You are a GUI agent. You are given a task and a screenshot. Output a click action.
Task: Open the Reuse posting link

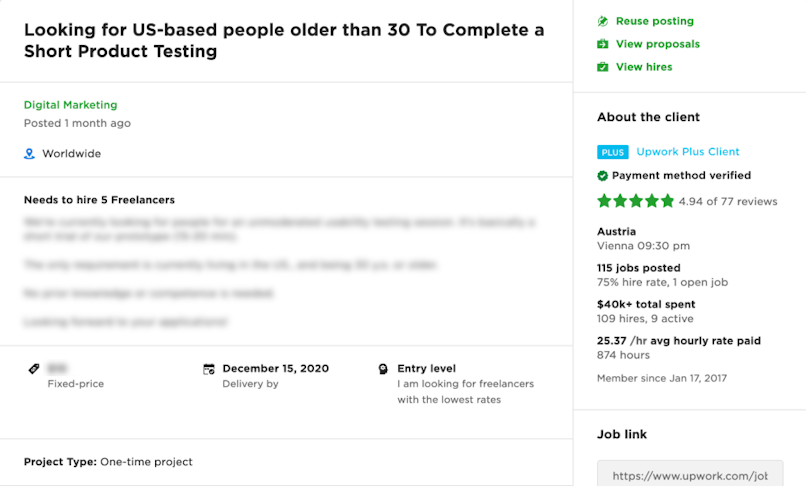pyautogui.click(x=654, y=21)
